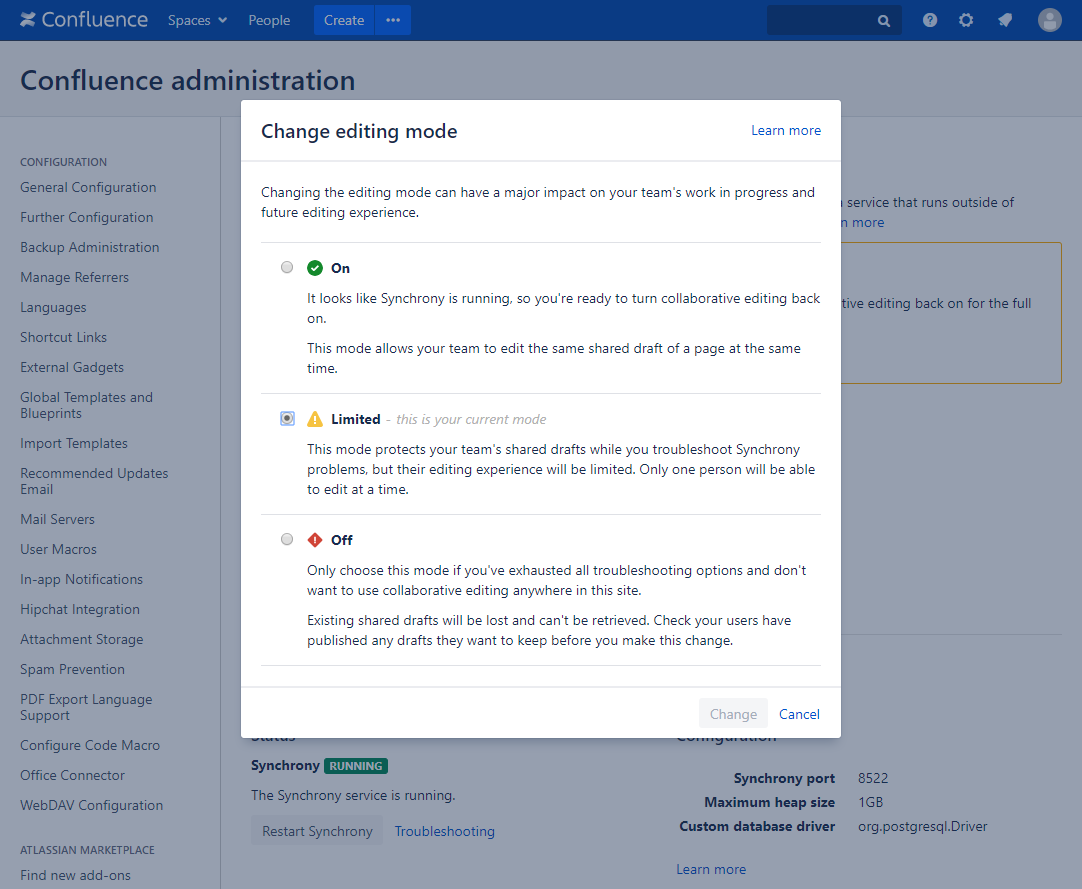Open Global Templates and Blueprints
The height and width of the screenshot is (889, 1082).
86,405
